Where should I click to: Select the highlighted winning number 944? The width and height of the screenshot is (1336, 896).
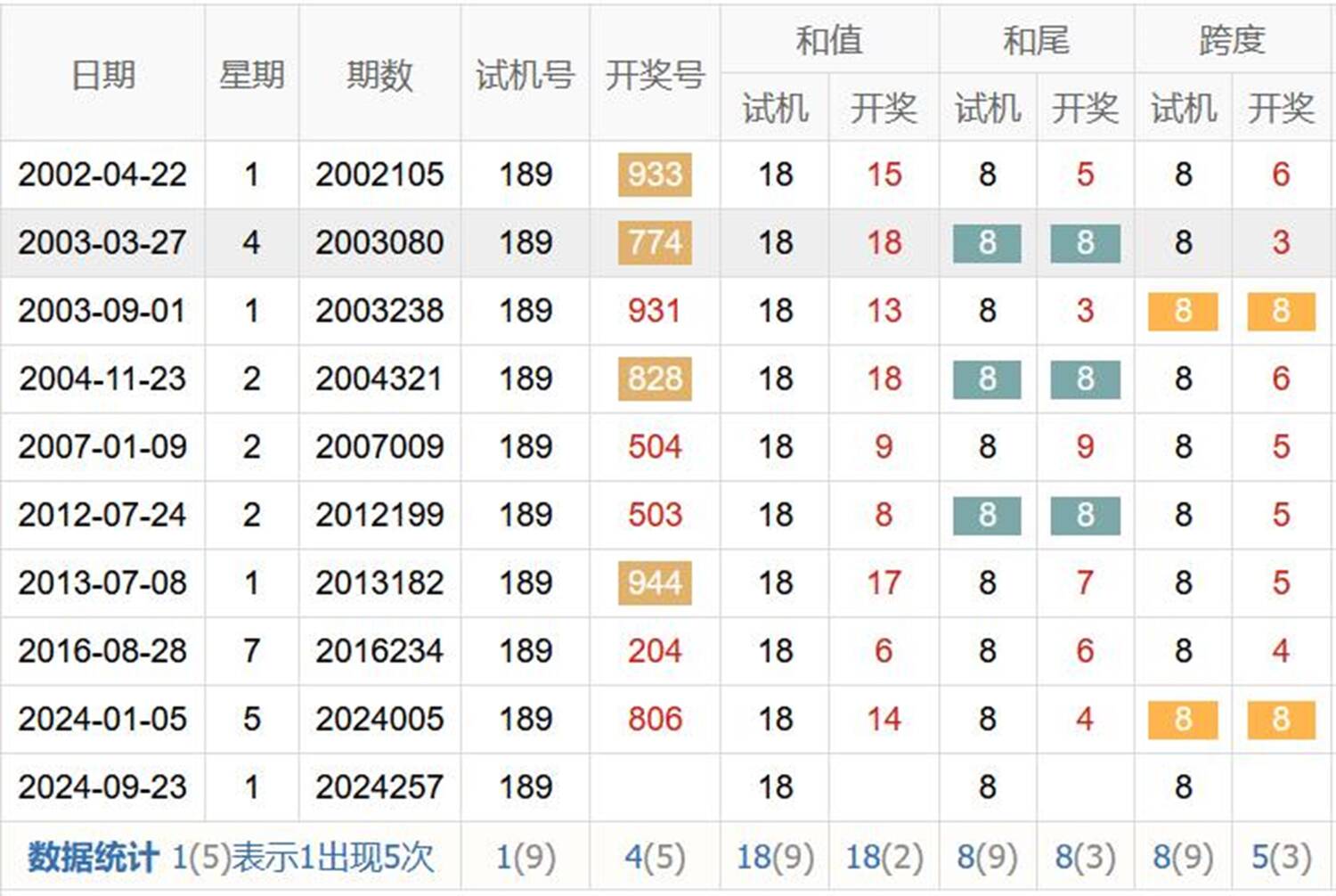tap(655, 583)
